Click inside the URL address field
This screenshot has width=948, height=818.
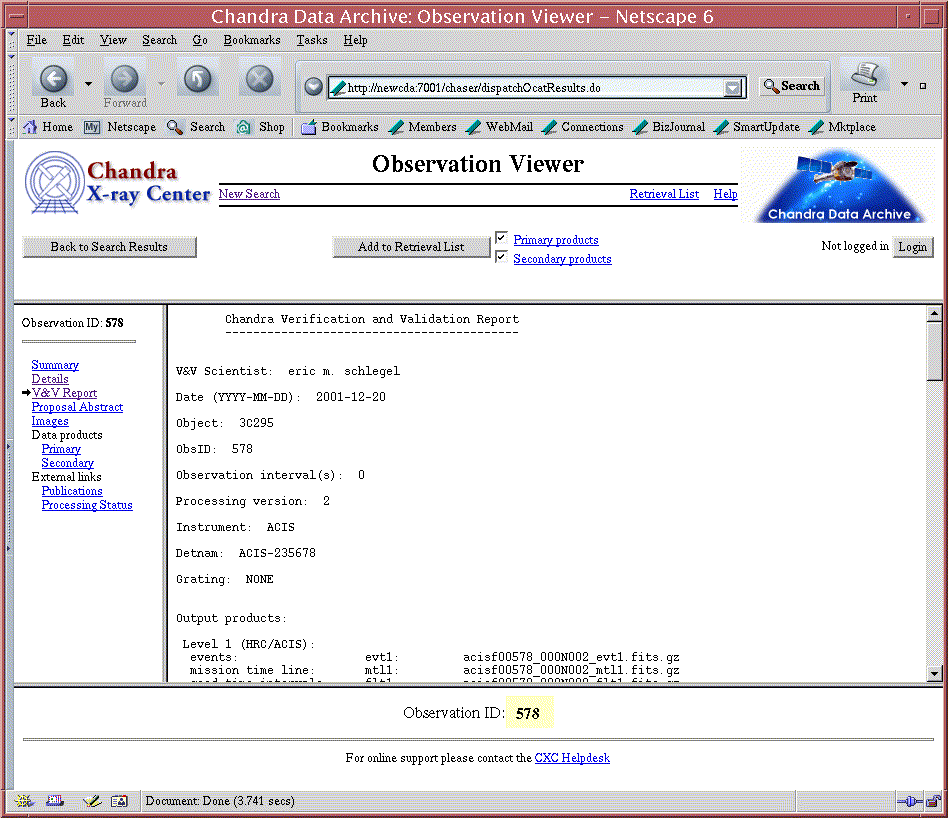pos(530,88)
